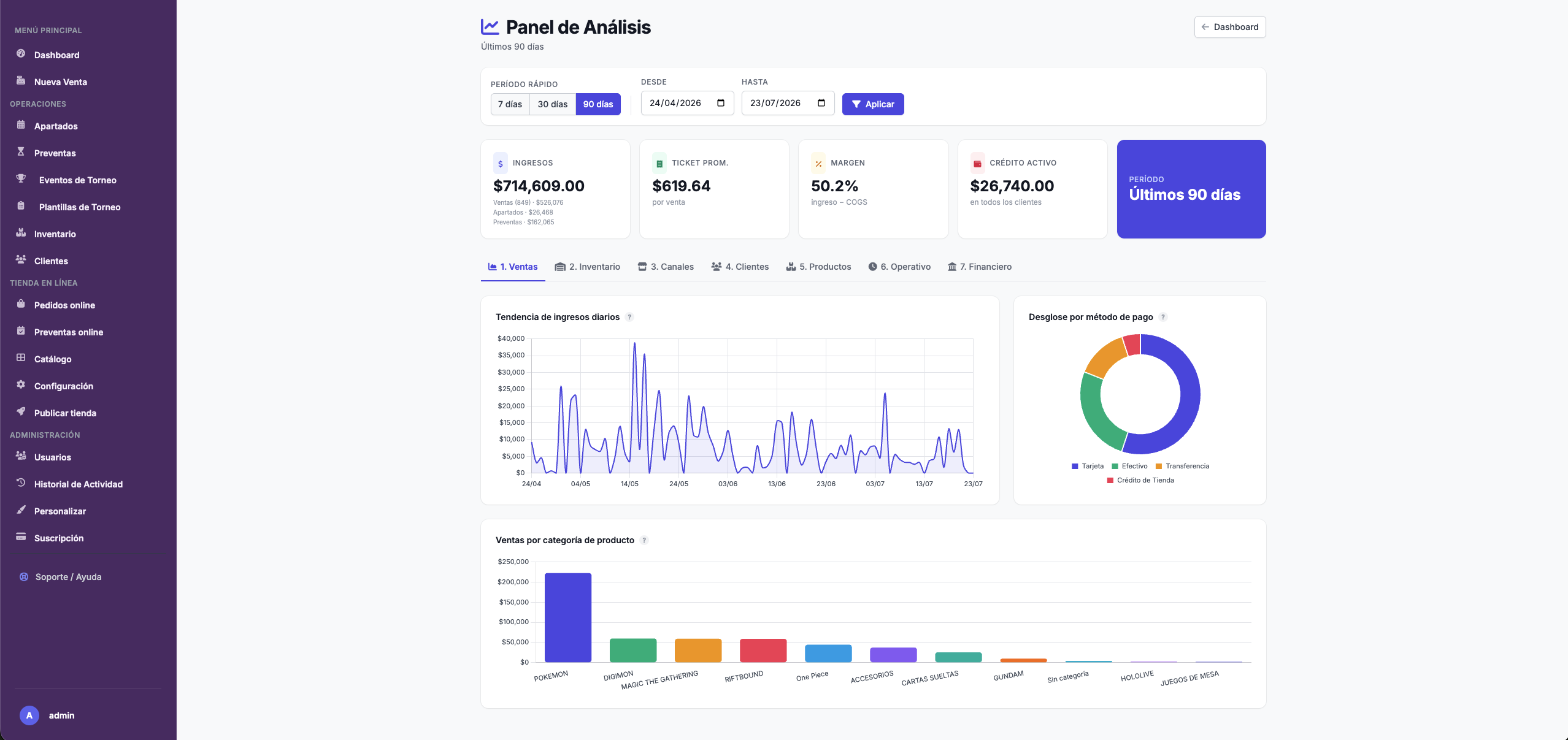Switch to the 2. Inventario tab
1568x740 pixels.
click(x=587, y=267)
